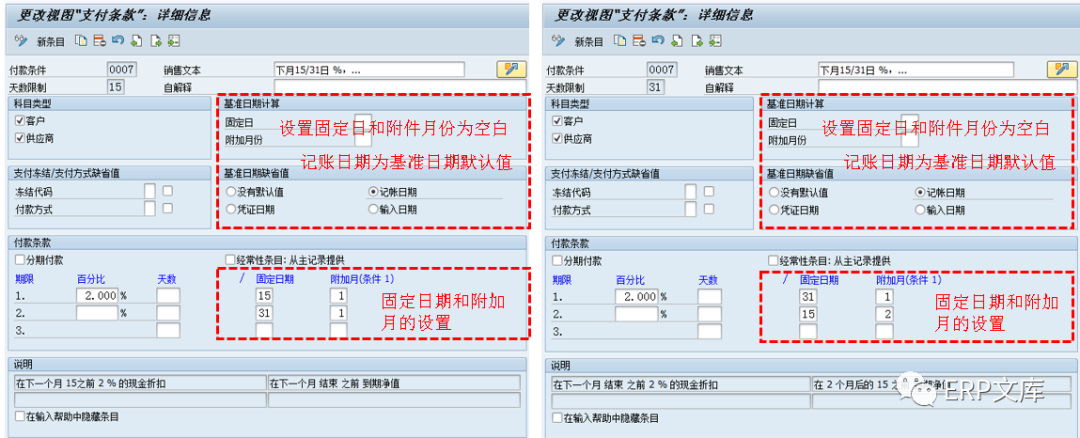Toggle 客户 checkbox in day-limit 31 window
The width and height of the screenshot is (1080, 438).
(x=557, y=121)
